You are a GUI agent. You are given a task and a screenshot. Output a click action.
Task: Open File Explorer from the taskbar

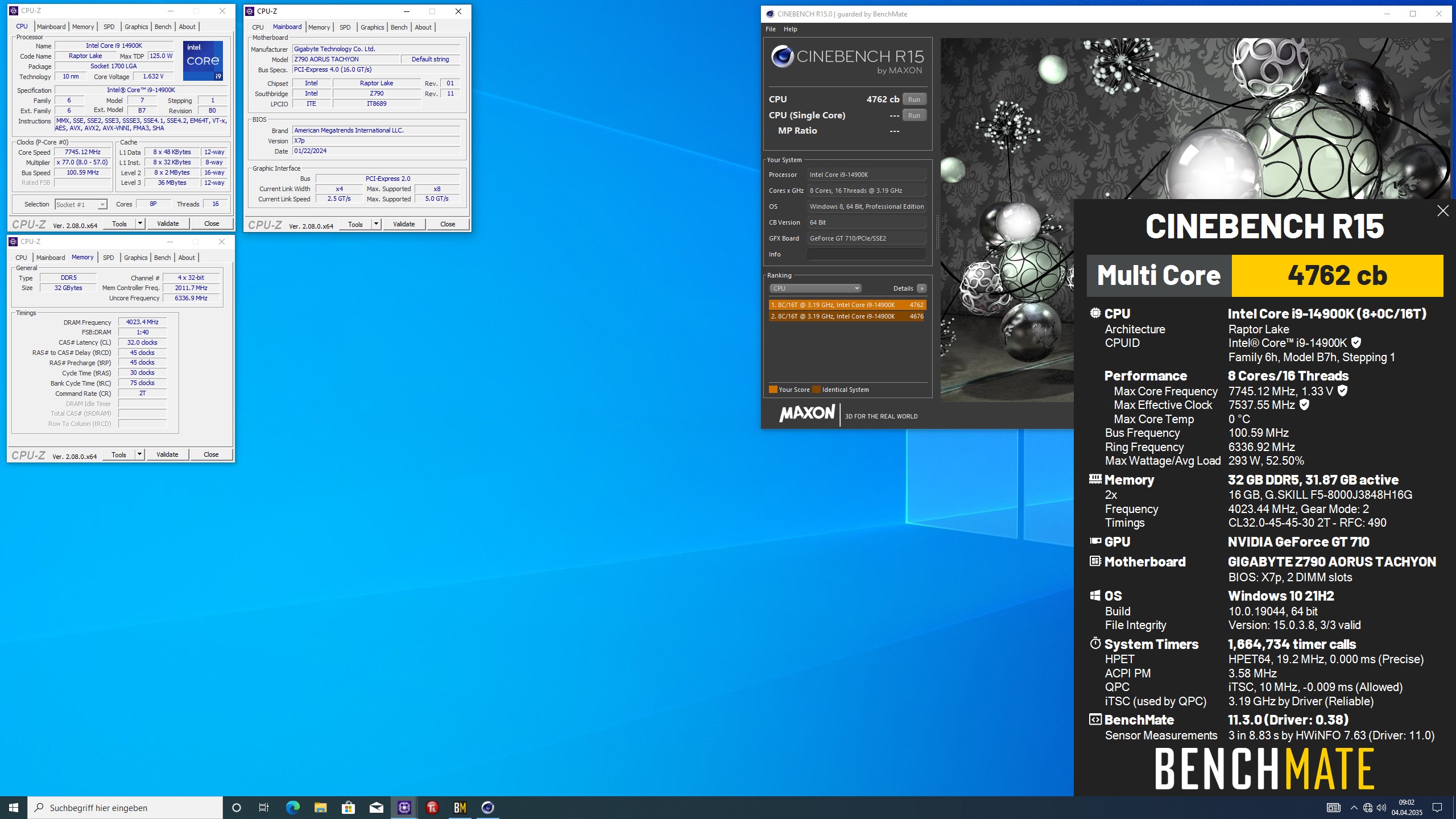point(320,807)
